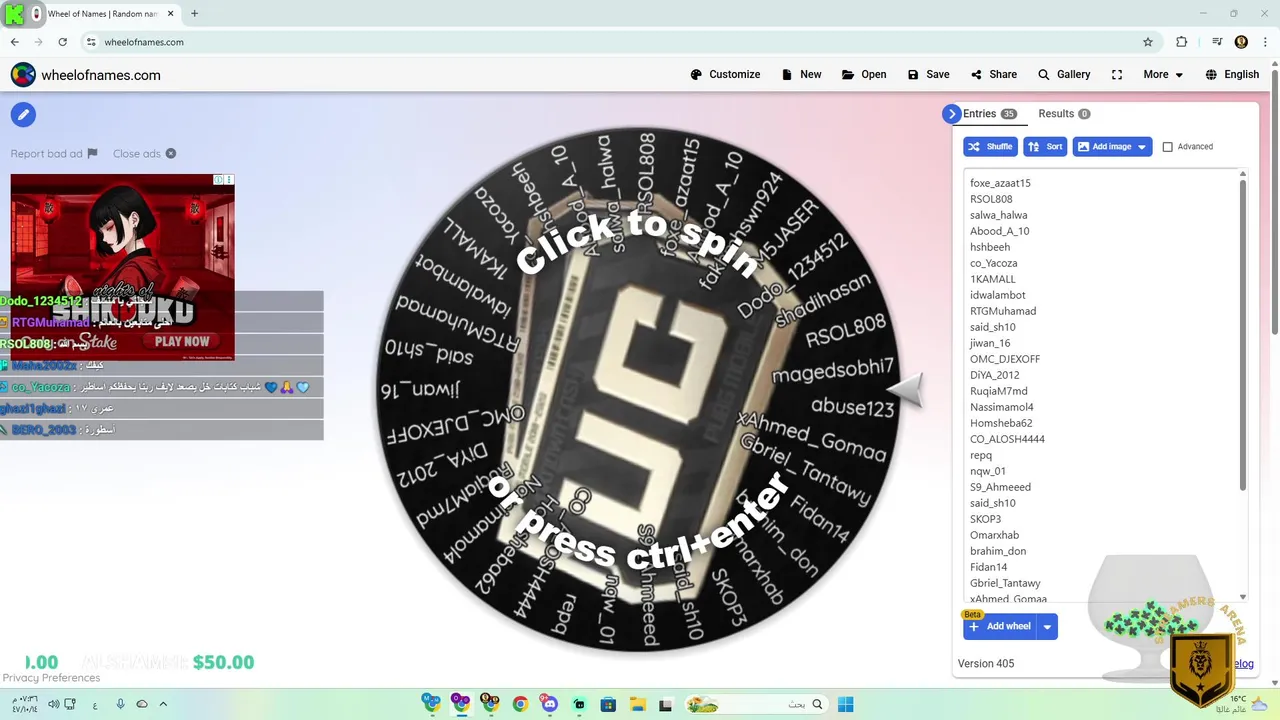Bookmark this page with star icon

(x=1148, y=42)
